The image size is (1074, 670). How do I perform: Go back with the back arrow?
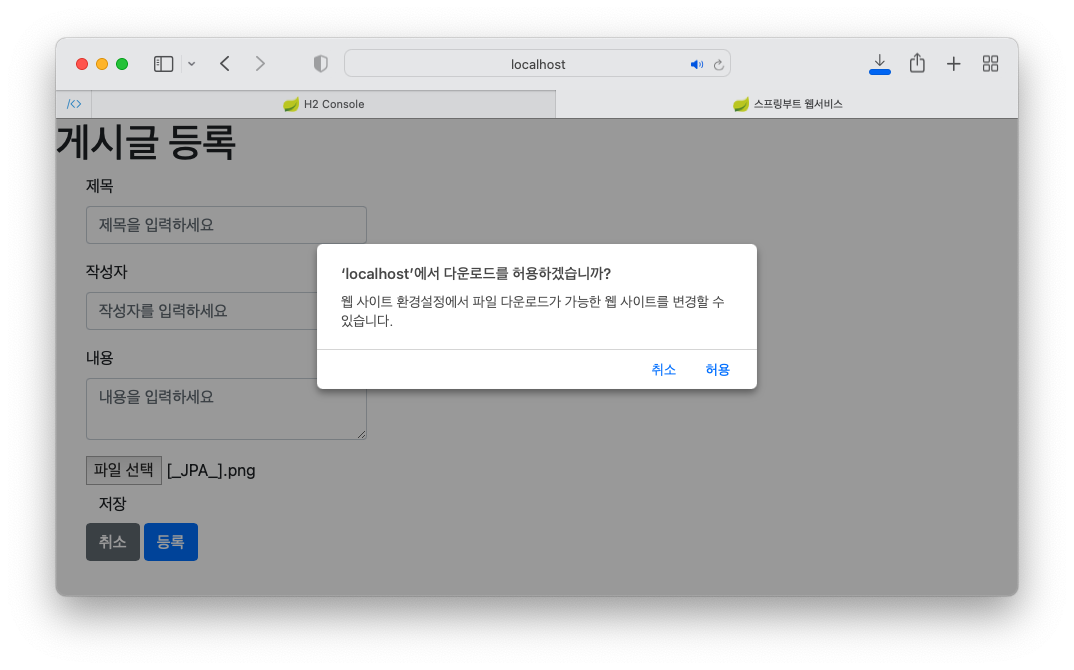(x=225, y=64)
